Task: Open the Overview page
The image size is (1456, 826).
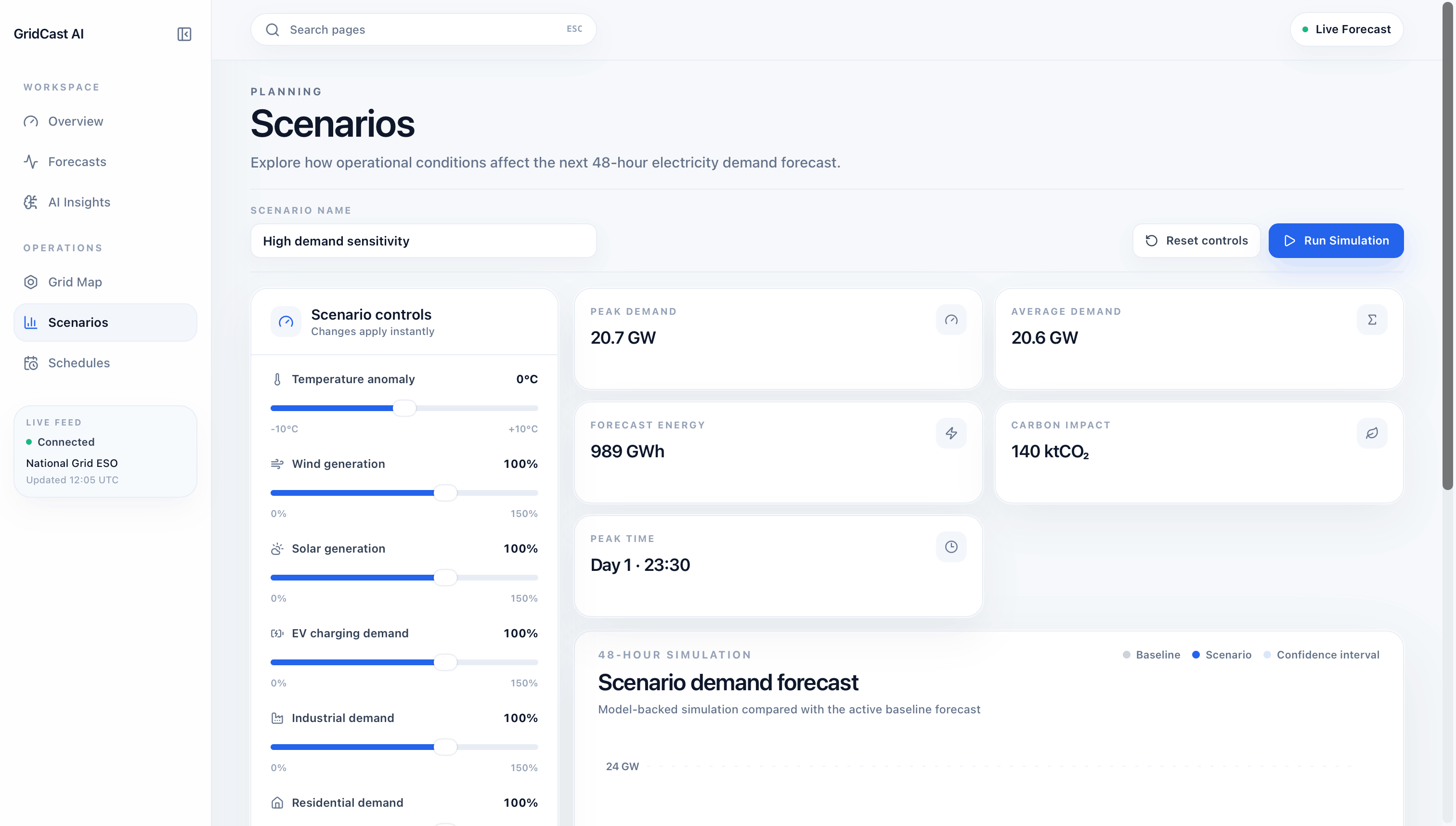Action: tap(105, 121)
